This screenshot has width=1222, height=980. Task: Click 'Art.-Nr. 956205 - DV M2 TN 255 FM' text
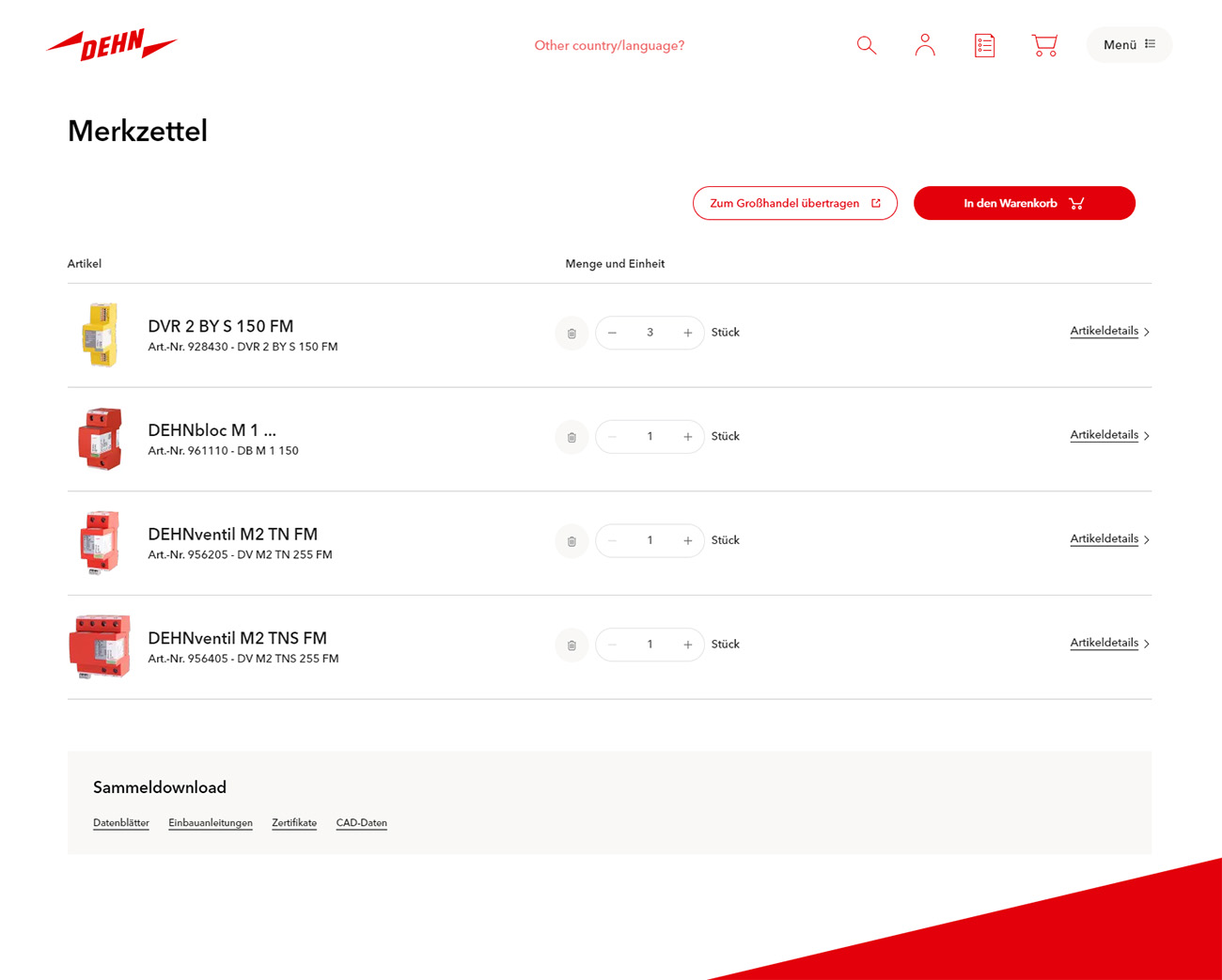pos(240,555)
